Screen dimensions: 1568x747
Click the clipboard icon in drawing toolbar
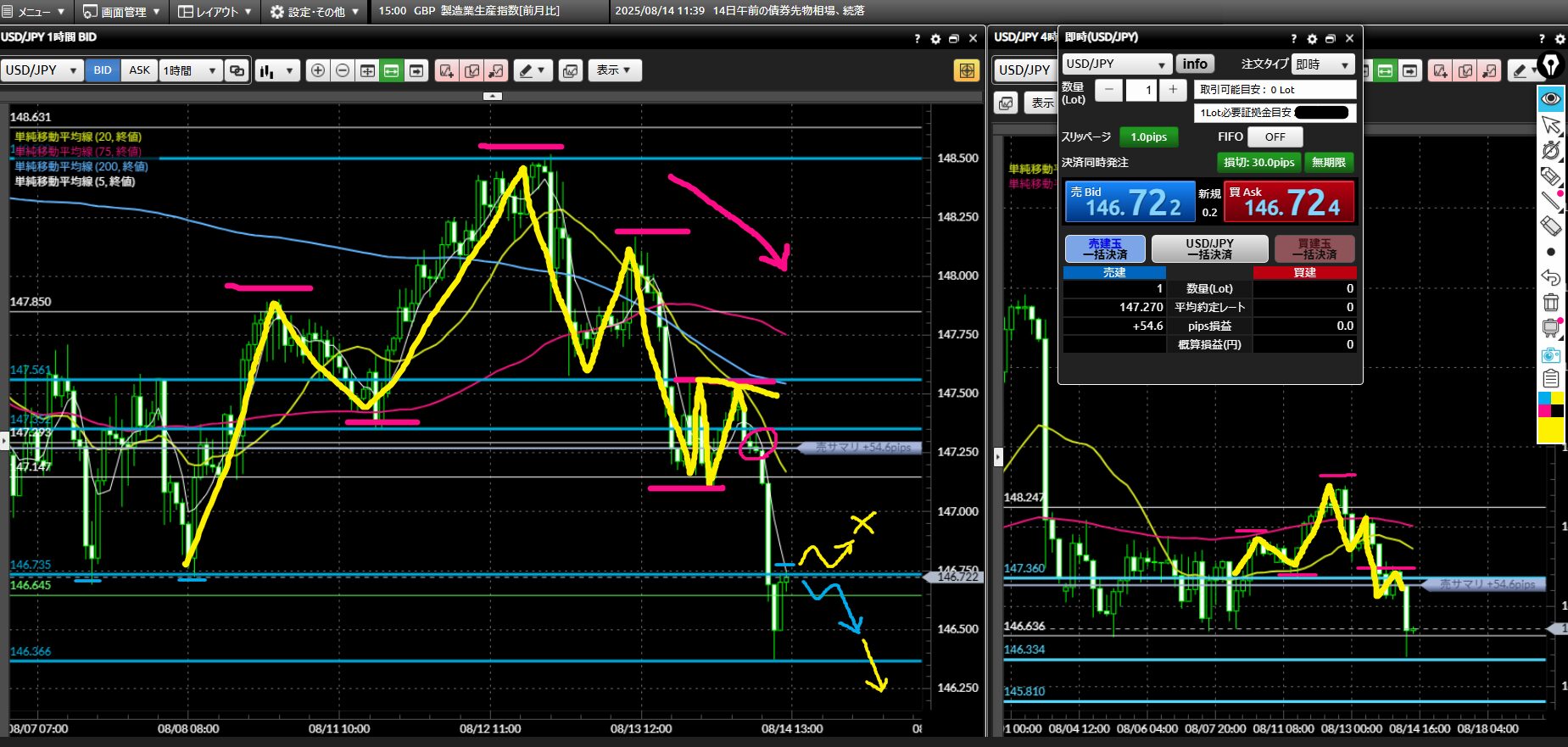pos(1551,379)
